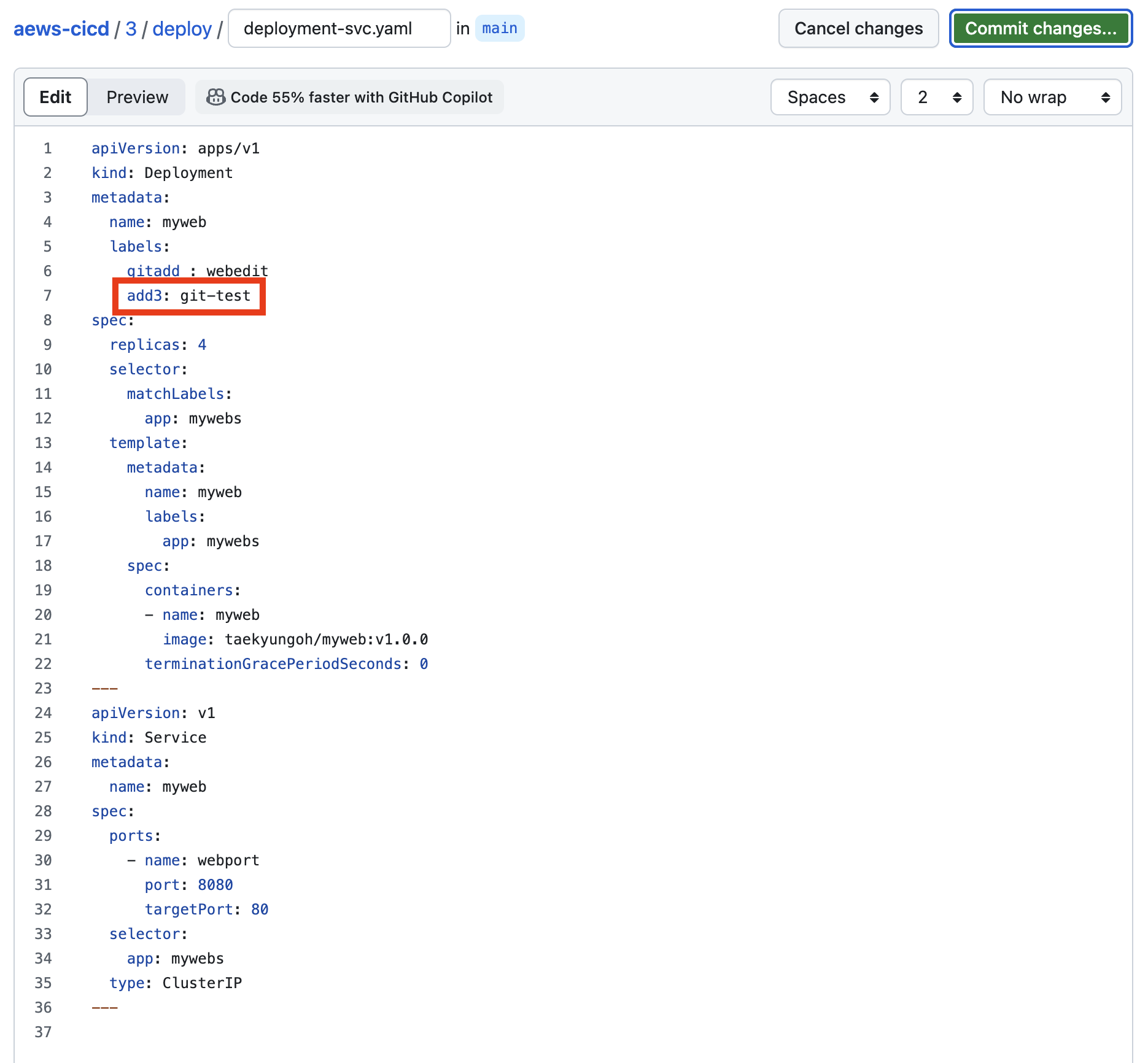
Task: Click the line port: 8080
Action: (189, 885)
